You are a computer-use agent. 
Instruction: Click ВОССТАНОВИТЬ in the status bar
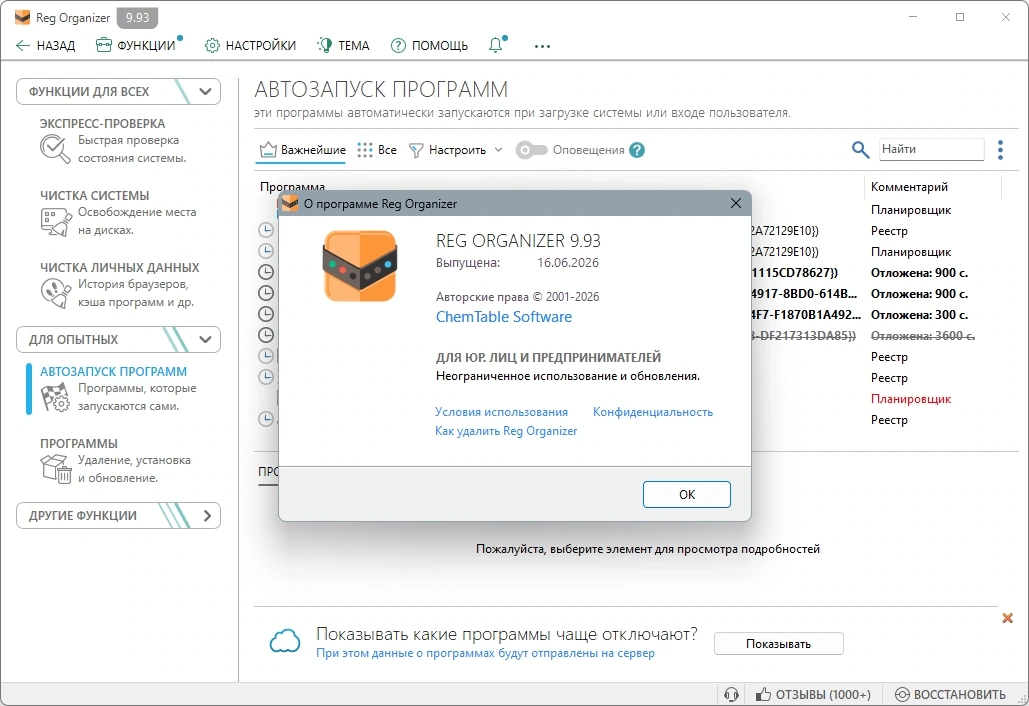point(950,694)
